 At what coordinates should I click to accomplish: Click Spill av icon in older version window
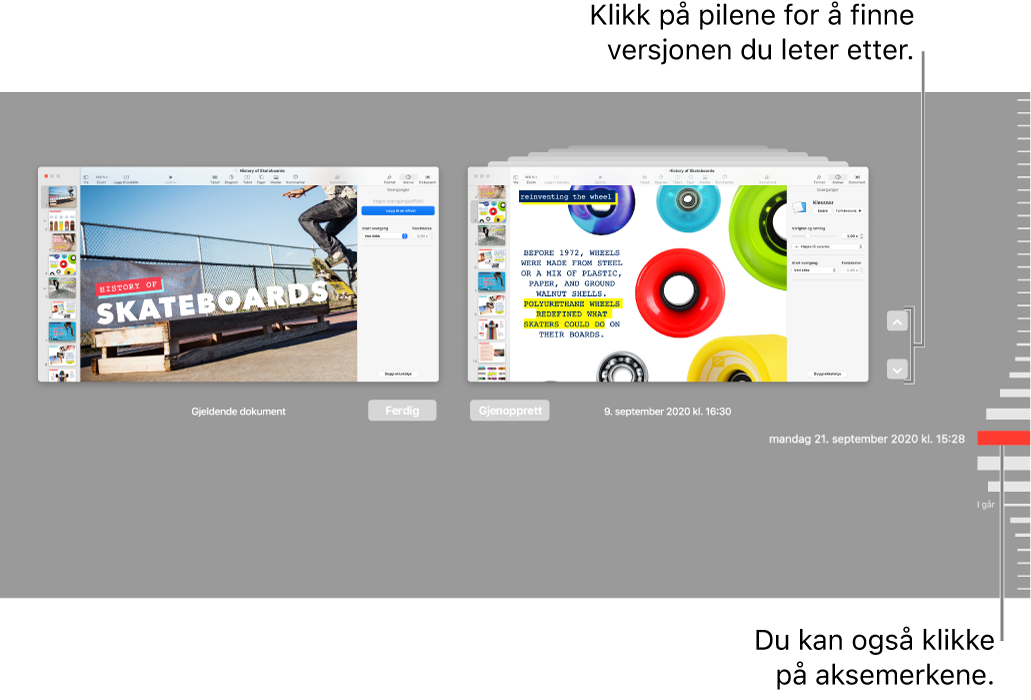[x=600, y=179]
